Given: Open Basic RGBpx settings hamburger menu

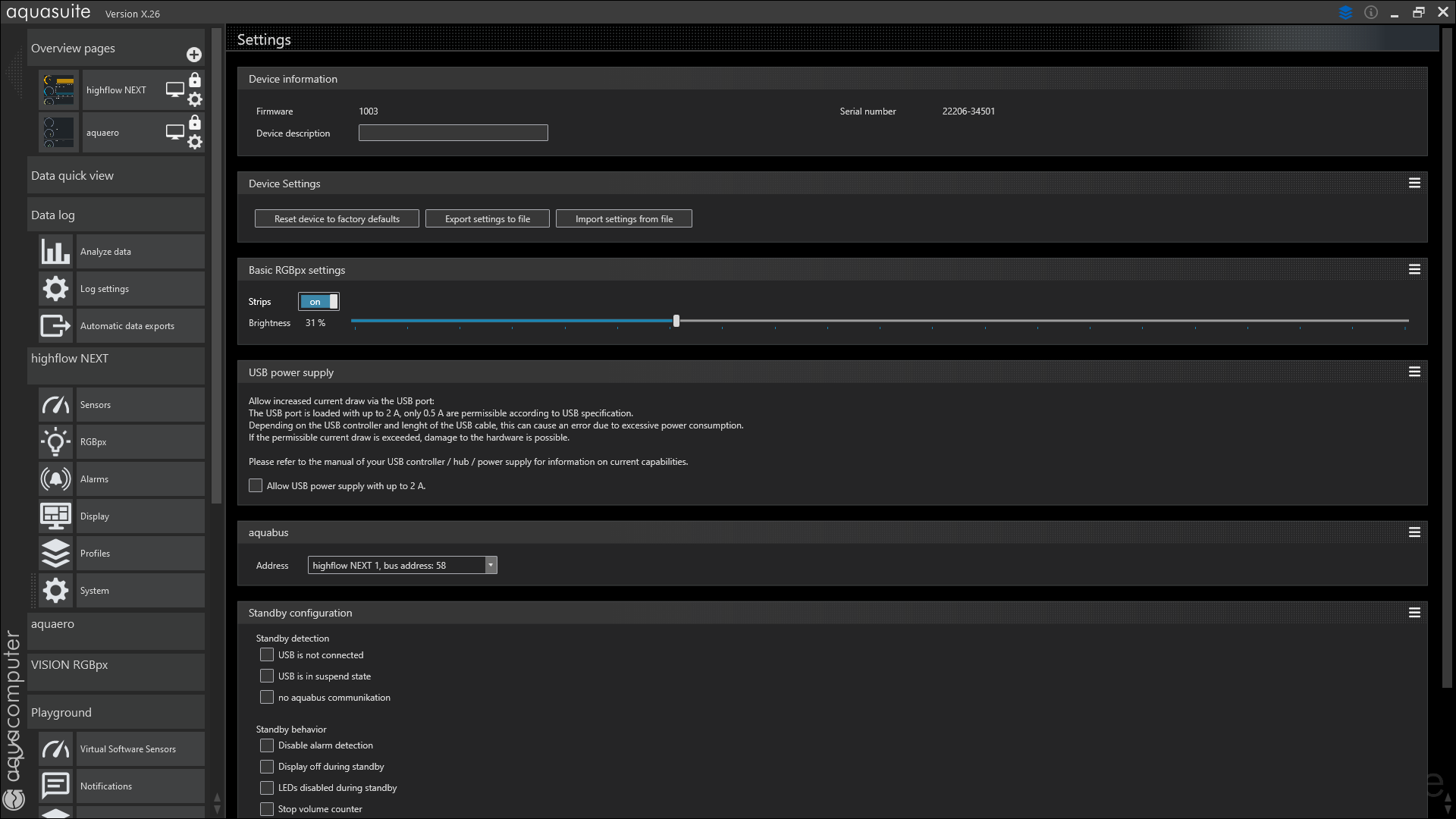Looking at the screenshot, I should coord(1414,270).
